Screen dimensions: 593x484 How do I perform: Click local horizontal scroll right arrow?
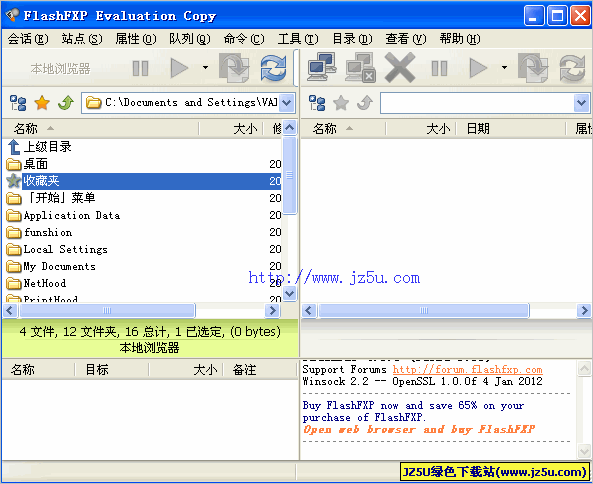[x=272, y=311]
